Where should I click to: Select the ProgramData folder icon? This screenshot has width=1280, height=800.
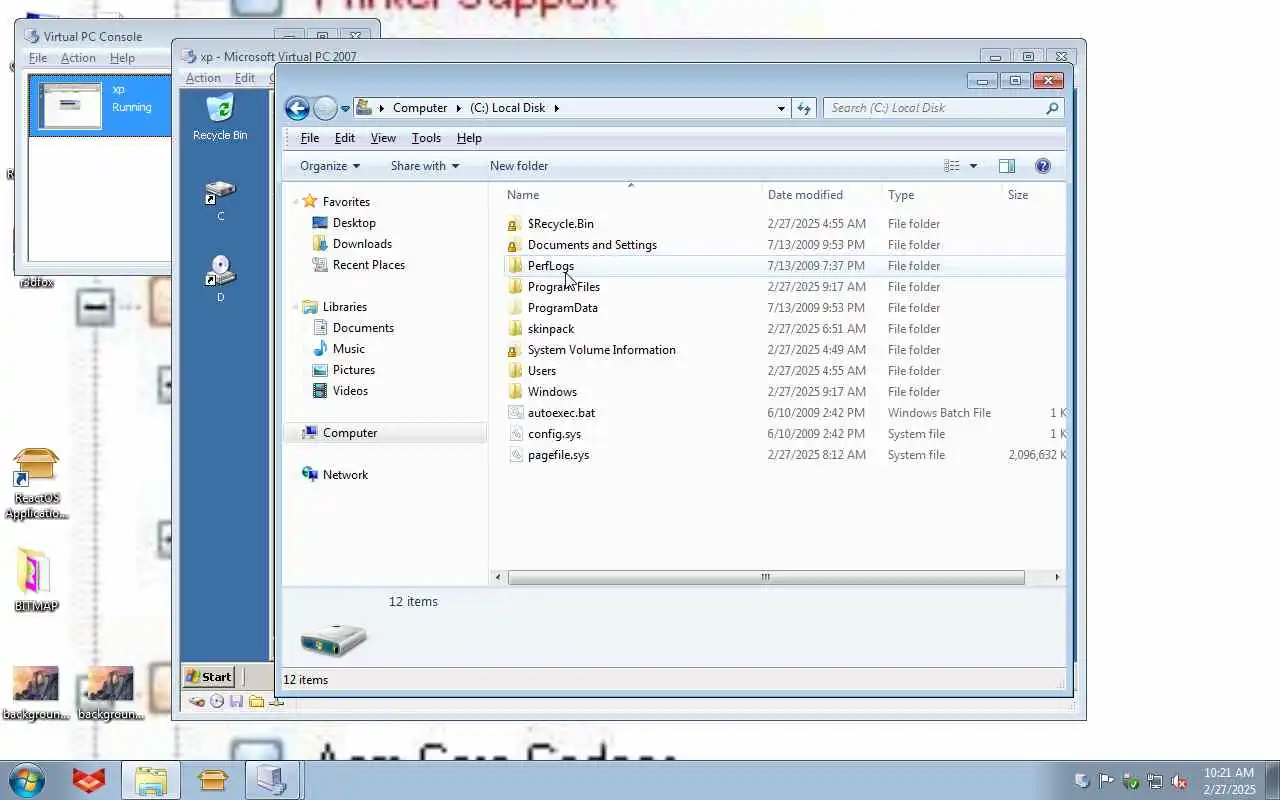(x=515, y=308)
